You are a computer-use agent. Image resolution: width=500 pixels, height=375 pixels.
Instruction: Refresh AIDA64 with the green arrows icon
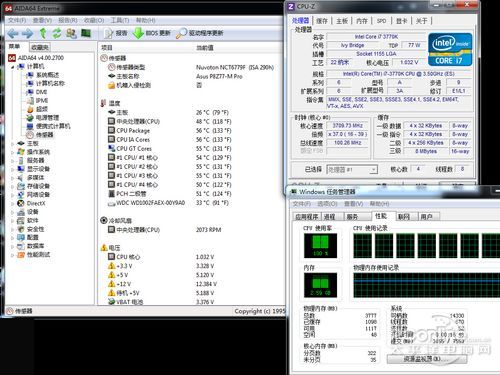coord(57,33)
